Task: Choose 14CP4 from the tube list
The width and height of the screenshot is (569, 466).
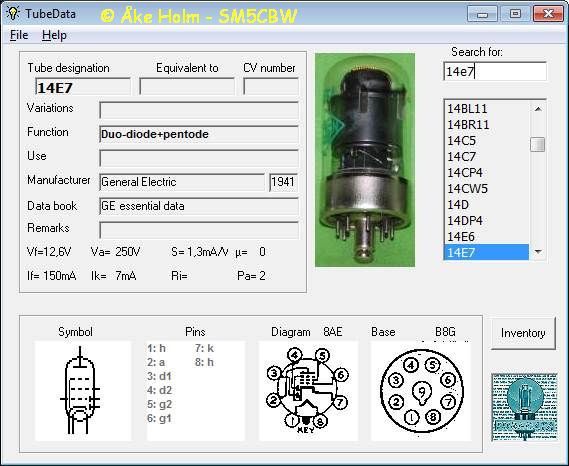Action: pos(486,172)
